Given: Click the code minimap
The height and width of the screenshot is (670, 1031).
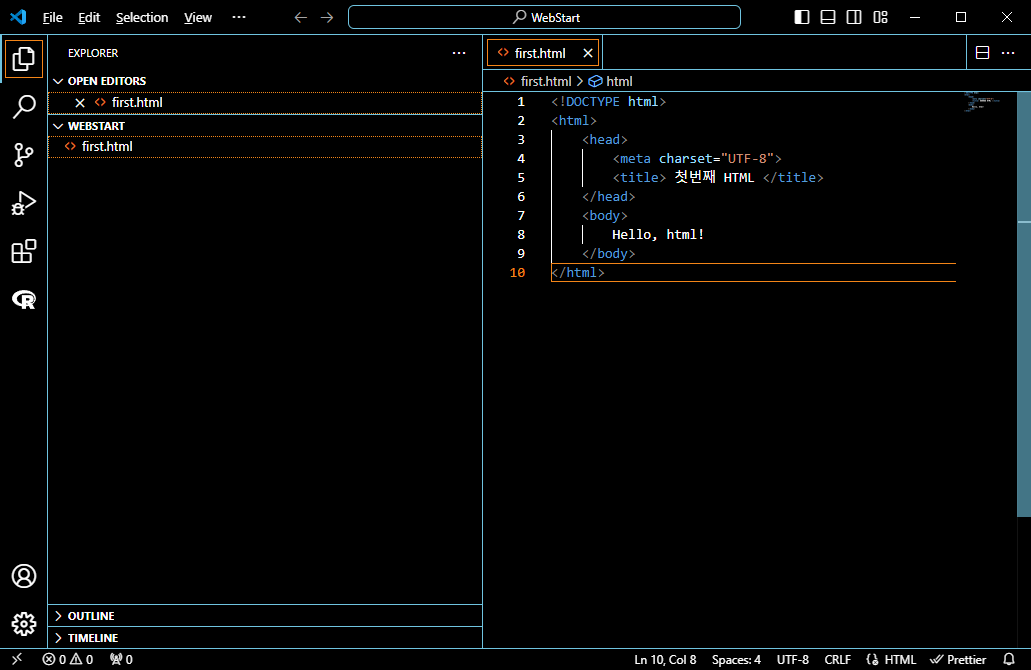Looking at the screenshot, I should 984,103.
